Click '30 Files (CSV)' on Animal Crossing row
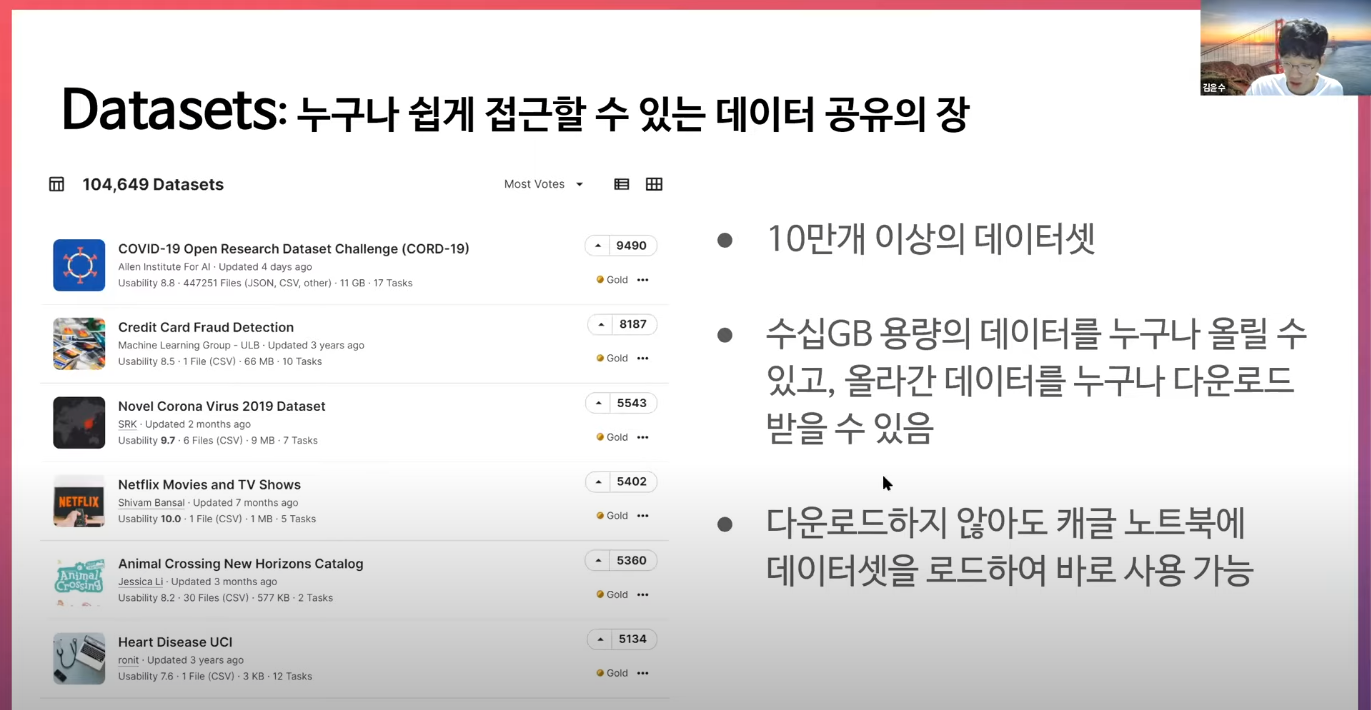The width and height of the screenshot is (1371, 710). point(215,598)
